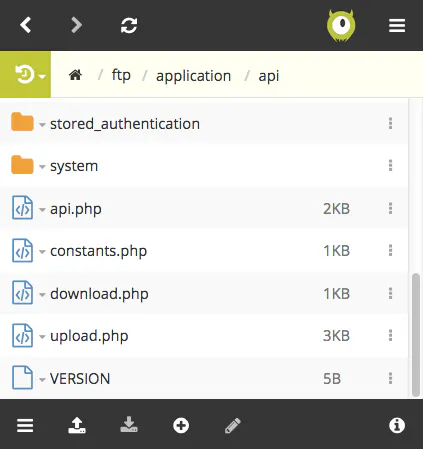This screenshot has height=449, width=423.
Task: Open the stored_authentication folder name
Action: (x=125, y=124)
